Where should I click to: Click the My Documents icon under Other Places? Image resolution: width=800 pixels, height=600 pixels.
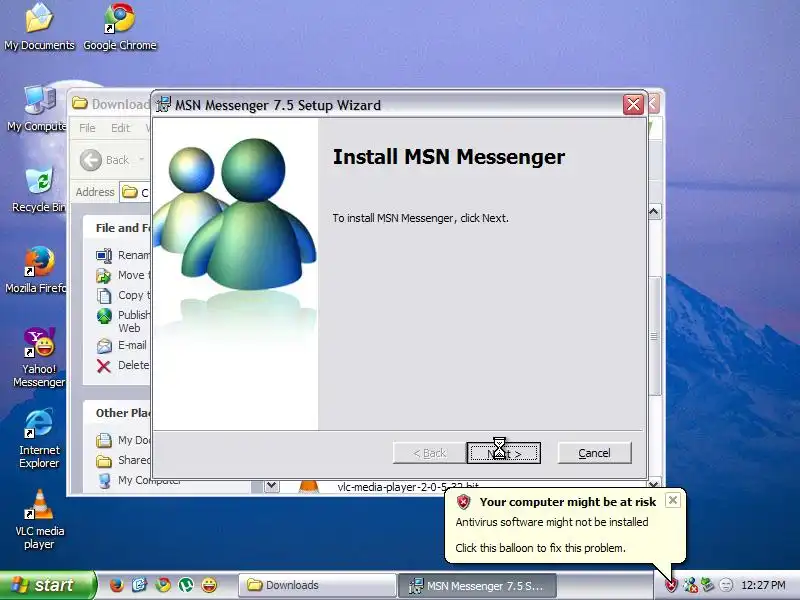[x=104, y=440]
